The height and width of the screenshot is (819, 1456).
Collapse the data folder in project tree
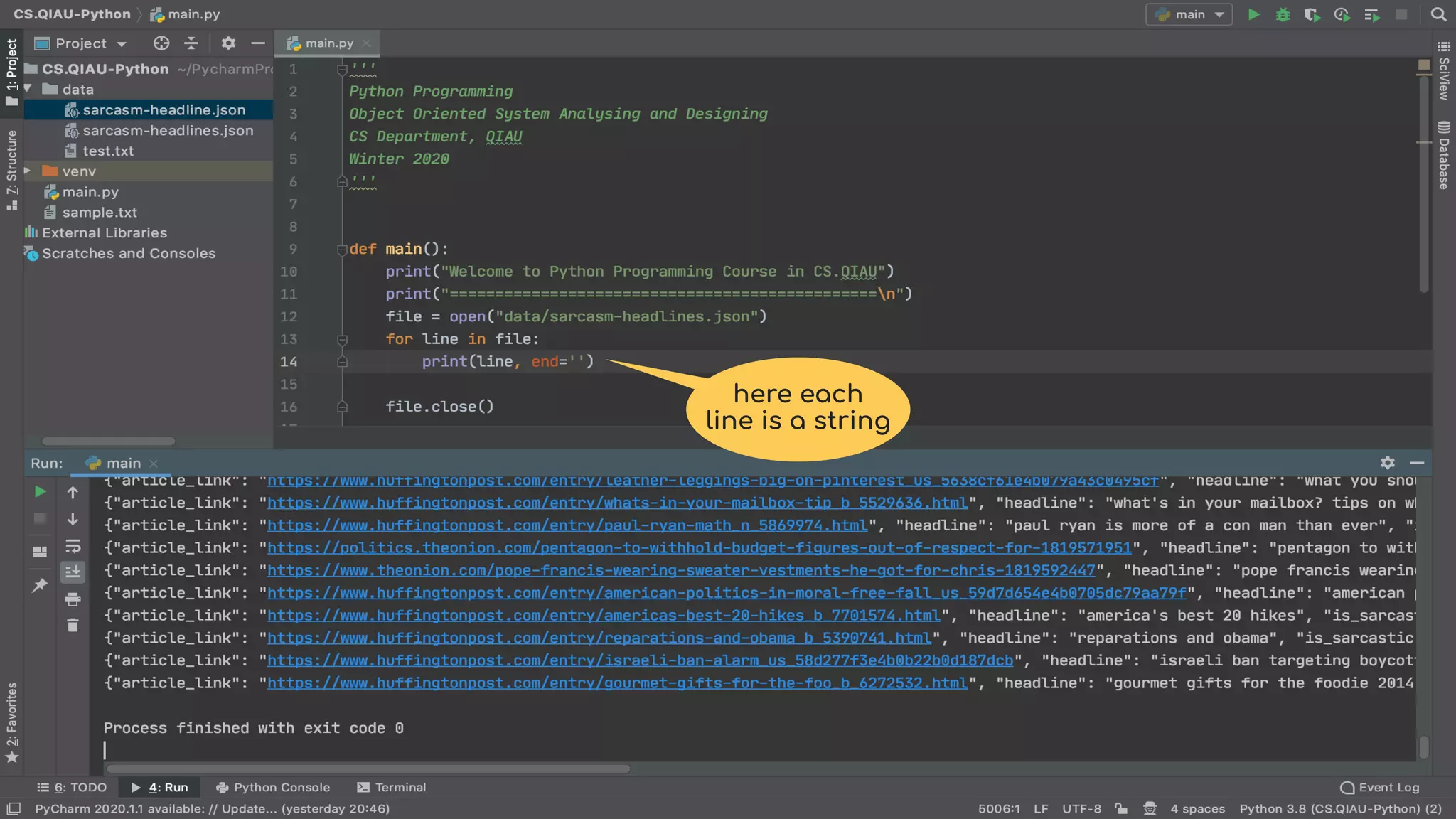[x=28, y=90]
